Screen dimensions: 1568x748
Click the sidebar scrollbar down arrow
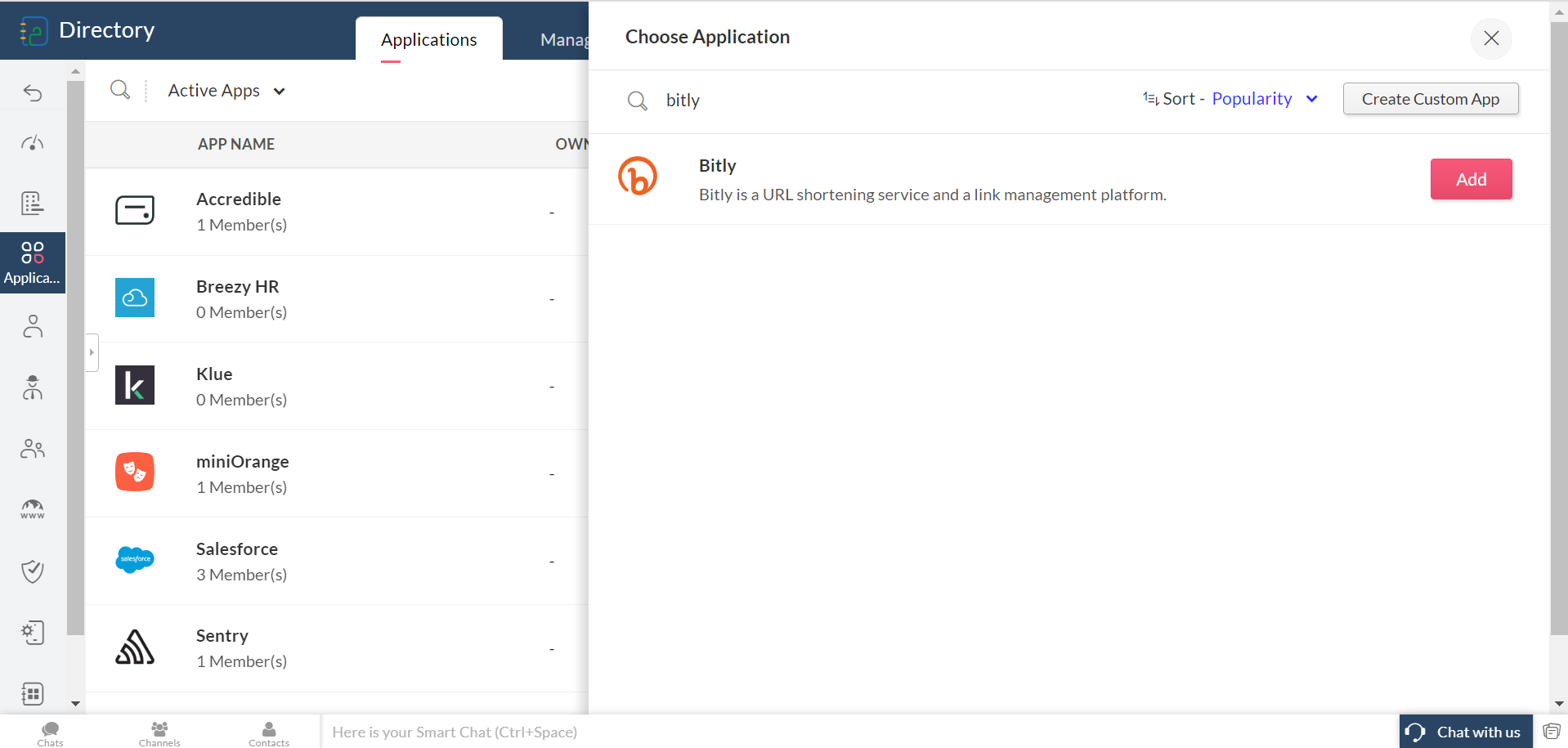tap(75, 704)
